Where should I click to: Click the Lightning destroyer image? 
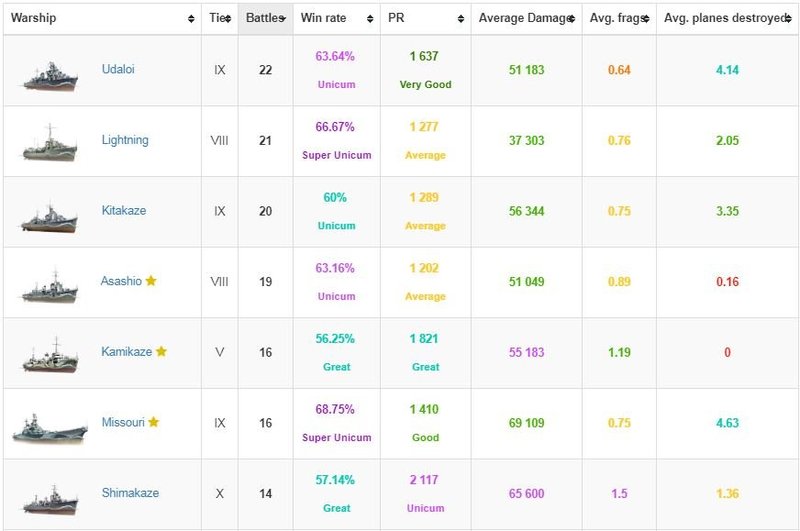click(49, 144)
